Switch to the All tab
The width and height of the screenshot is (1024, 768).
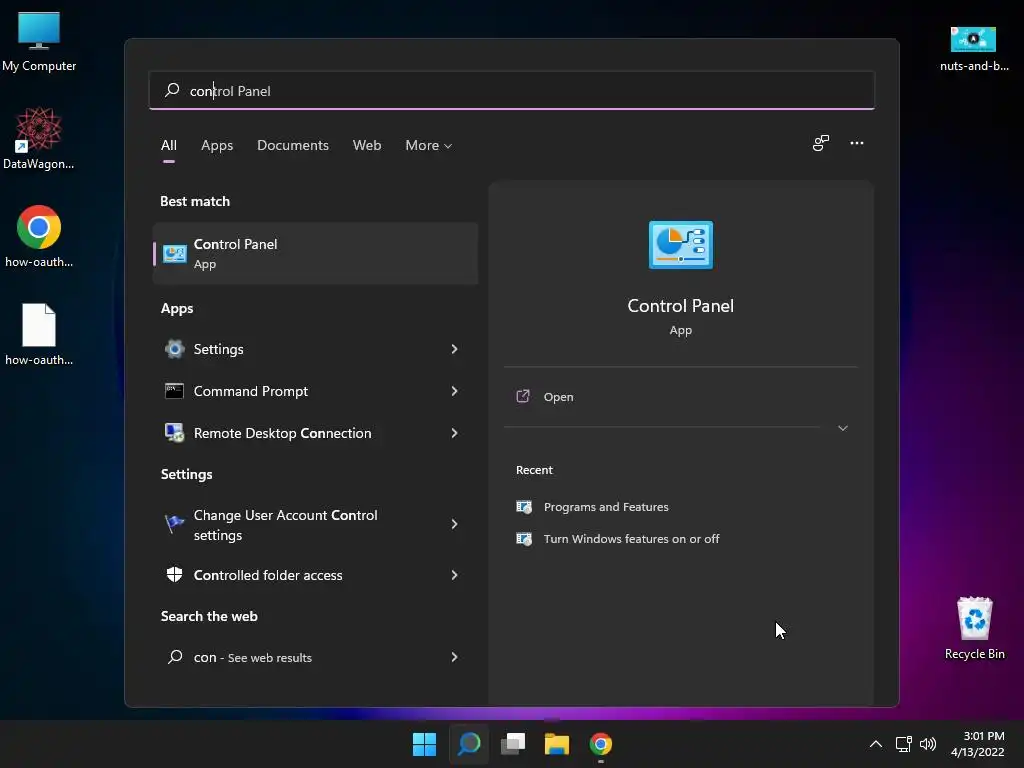pos(168,146)
